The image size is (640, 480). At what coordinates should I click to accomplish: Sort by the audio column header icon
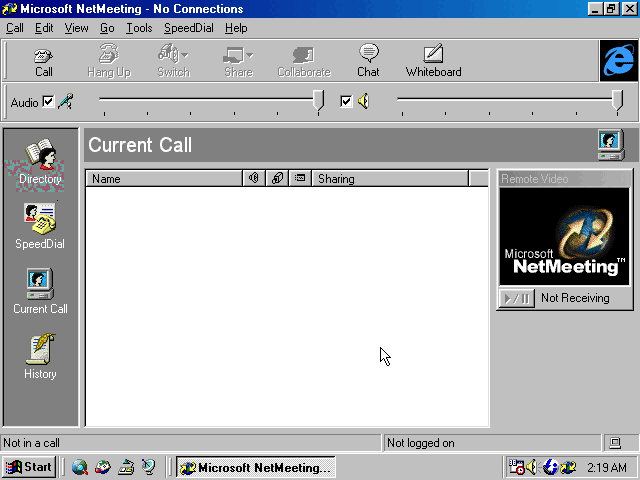click(x=254, y=178)
